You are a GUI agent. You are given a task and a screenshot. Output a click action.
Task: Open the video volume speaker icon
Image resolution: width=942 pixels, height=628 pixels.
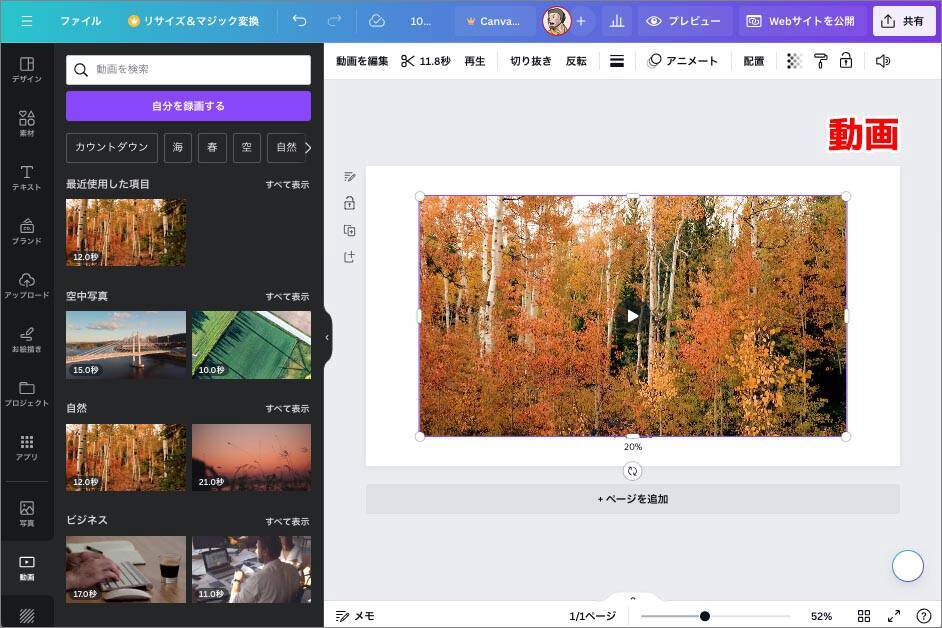pos(882,61)
